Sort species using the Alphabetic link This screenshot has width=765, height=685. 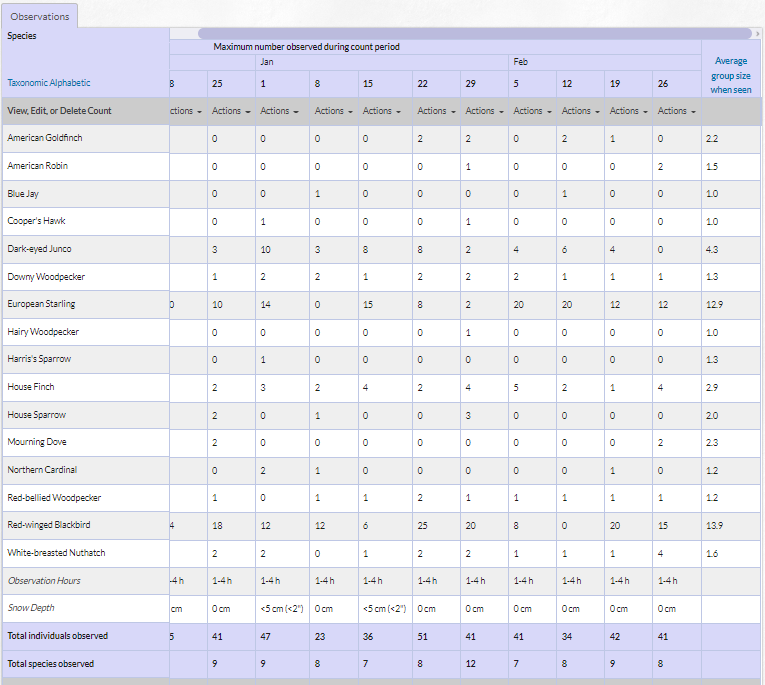tap(70, 83)
